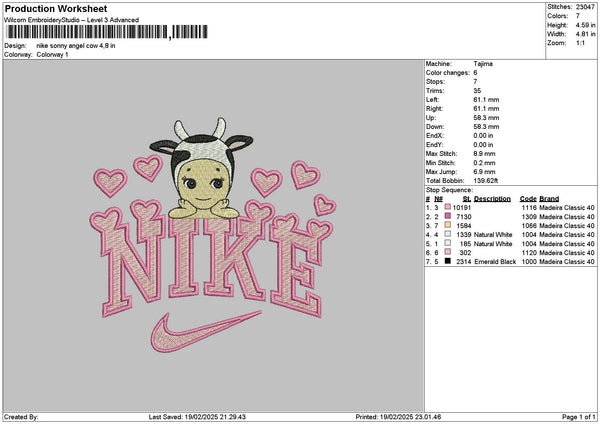The image size is (600, 424).
Task: Click the light pink swatch in stop row 1
Action: point(448,206)
